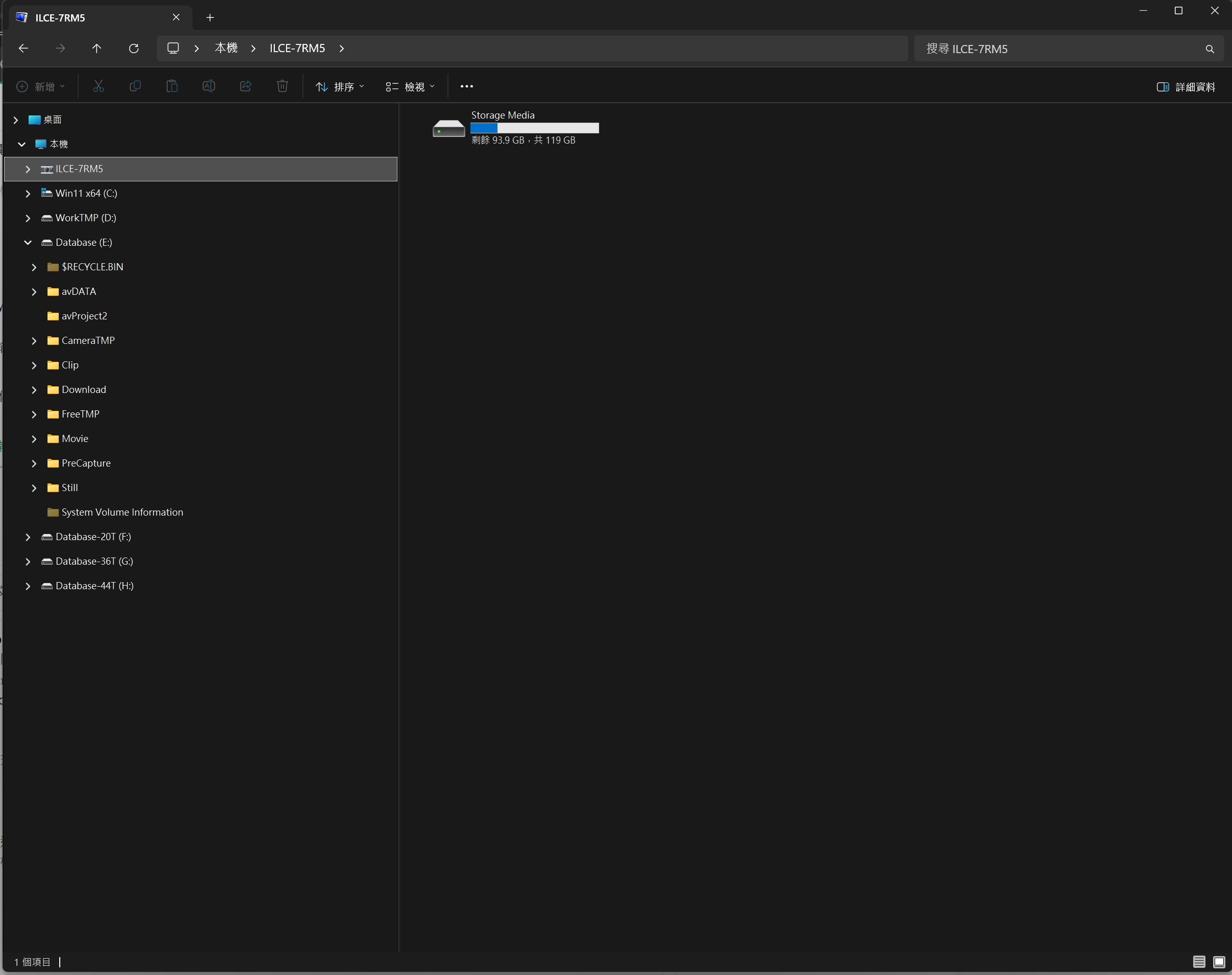Go forward using the forward arrow
Viewport: 1232px width, 975px height.
point(60,49)
